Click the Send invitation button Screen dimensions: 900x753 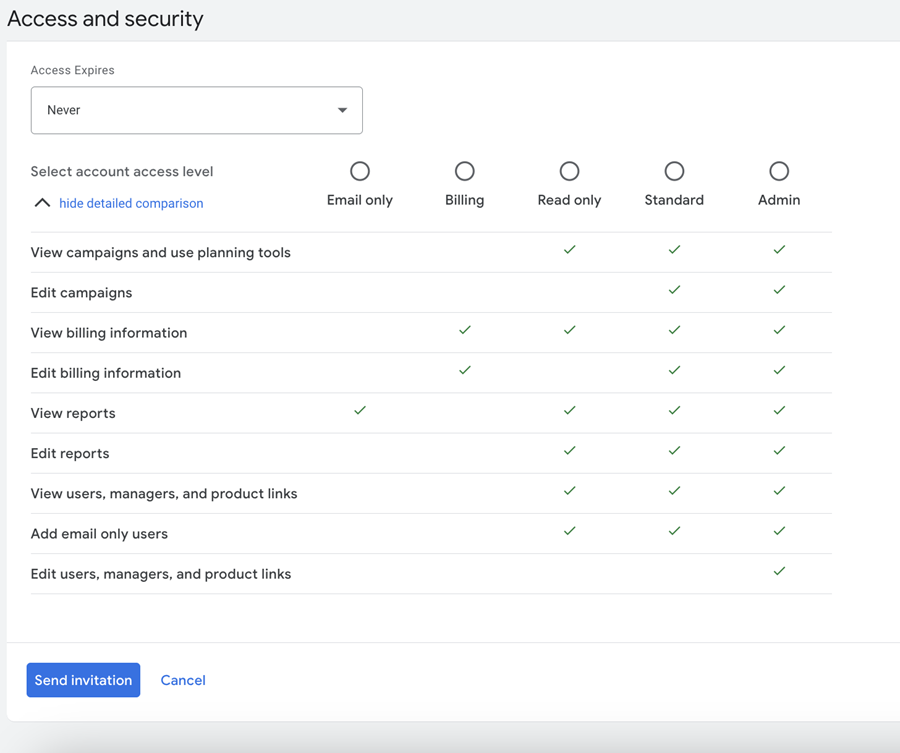click(x=83, y=680)
